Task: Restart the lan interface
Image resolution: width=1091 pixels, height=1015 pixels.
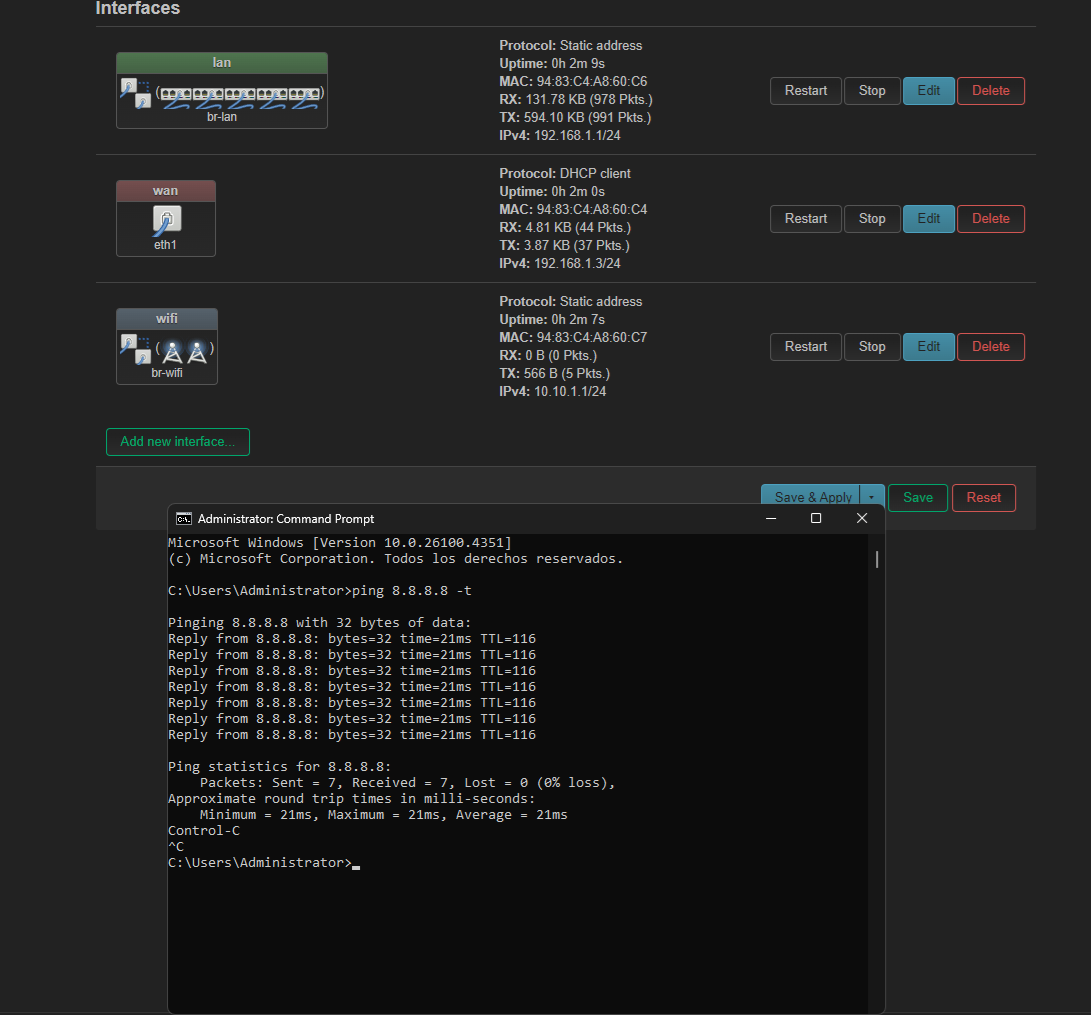Action: 805,91
